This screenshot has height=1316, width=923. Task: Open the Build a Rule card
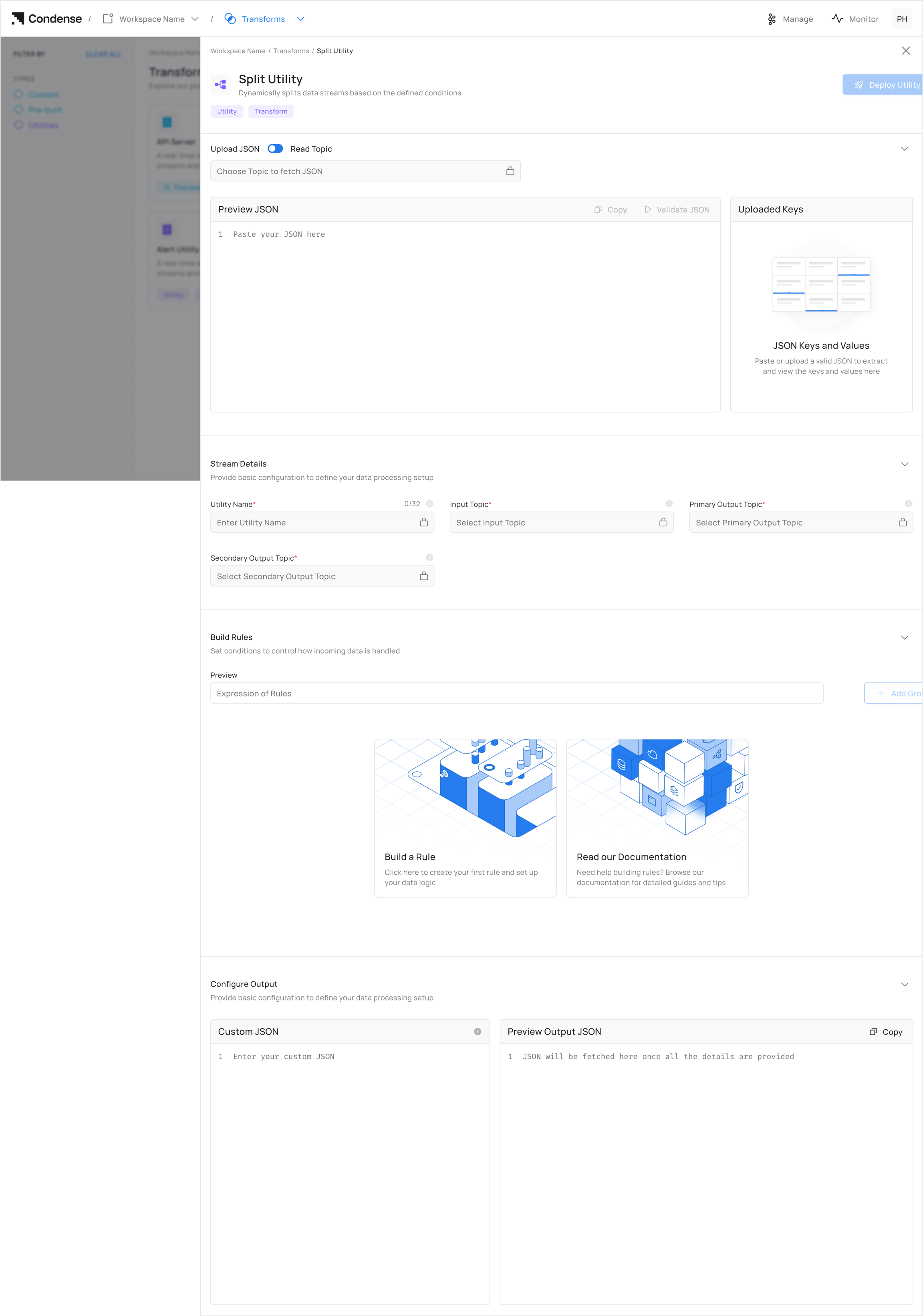click(466, 818)
